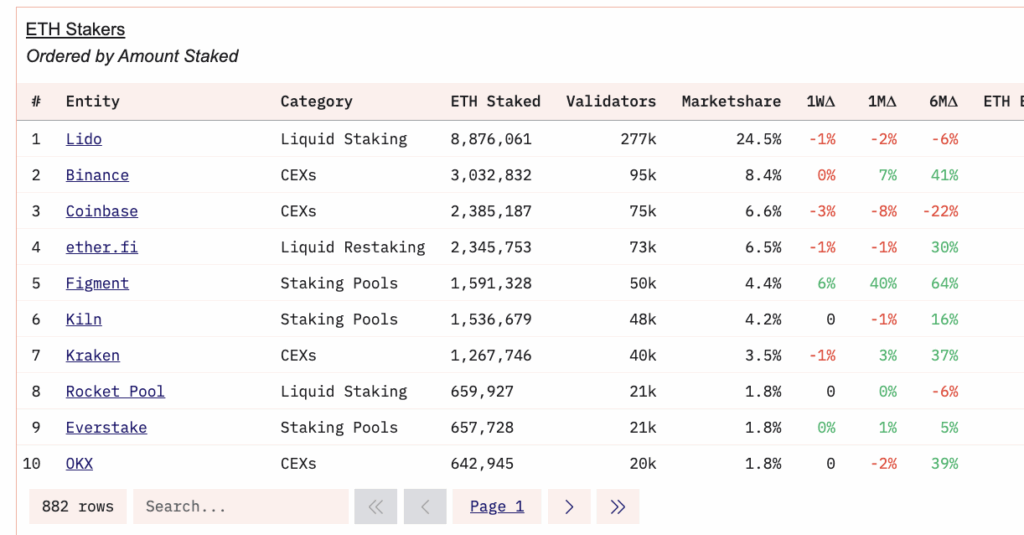Click the Ordered by Amount Staked subtitle

coord(132,56)
